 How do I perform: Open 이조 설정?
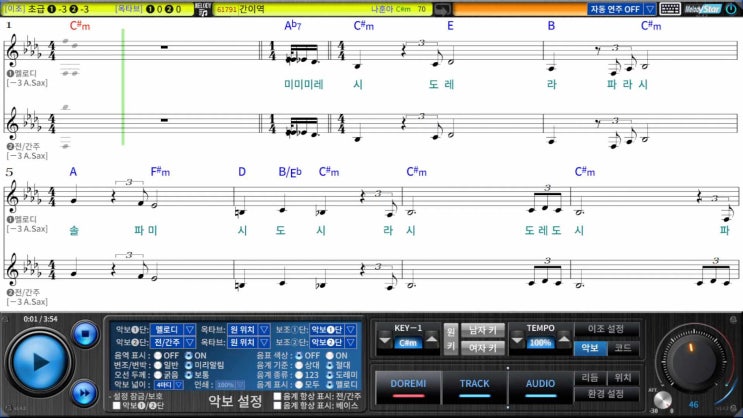coord(606,329)
